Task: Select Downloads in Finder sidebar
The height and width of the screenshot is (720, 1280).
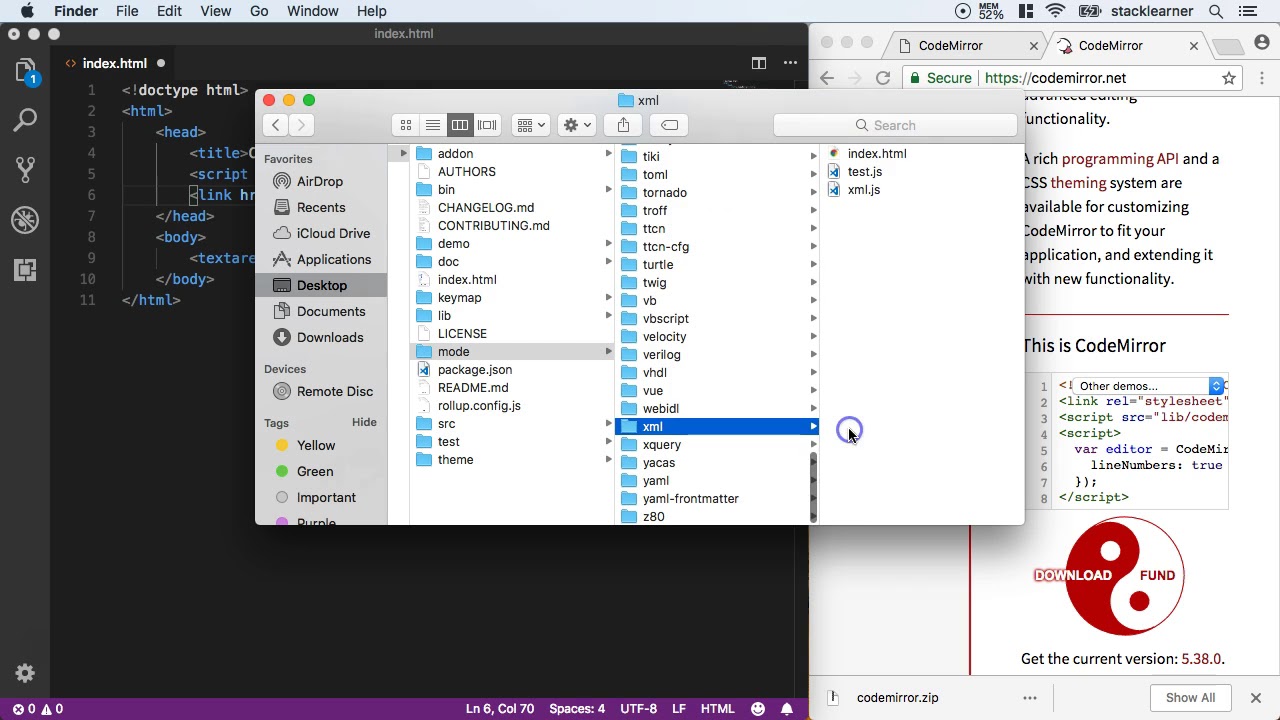Action: point(330,337)
